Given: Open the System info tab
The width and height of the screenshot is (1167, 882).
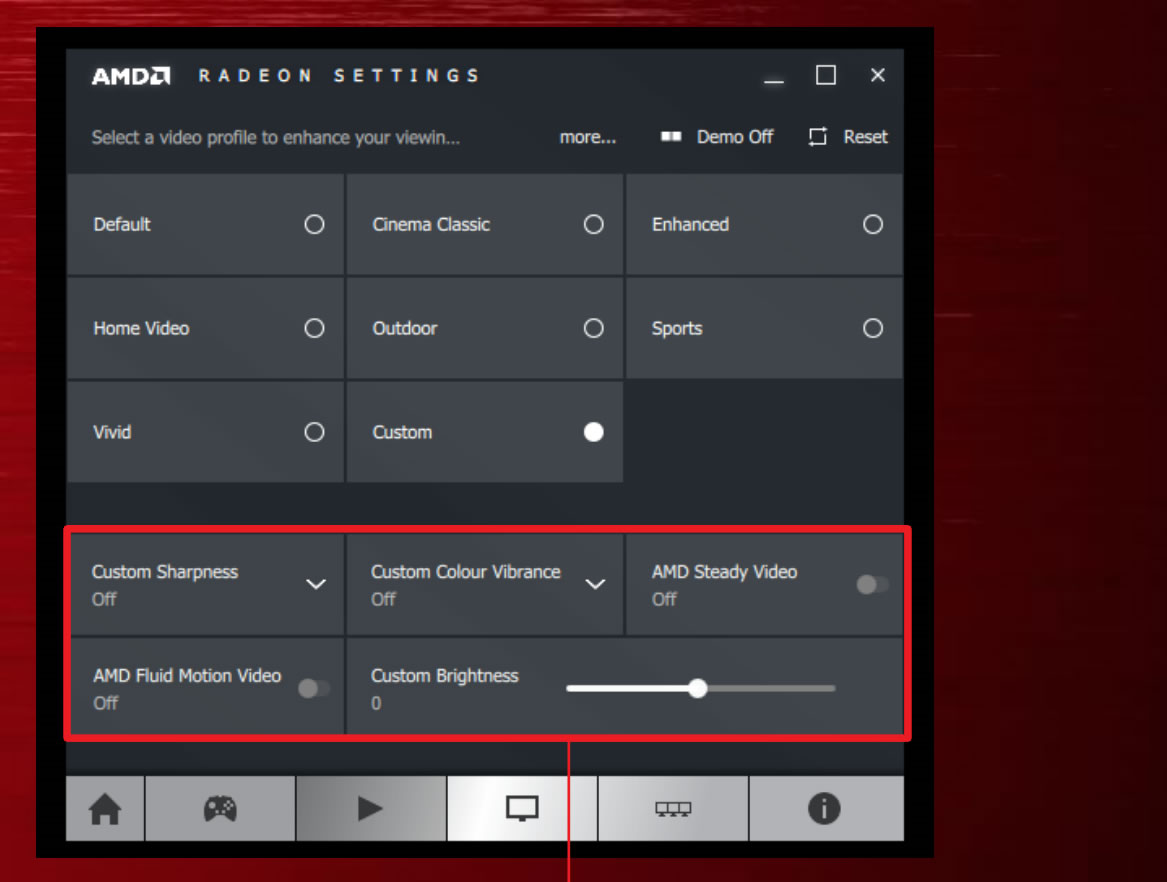Looking at the screenshot, I should 824,808.
